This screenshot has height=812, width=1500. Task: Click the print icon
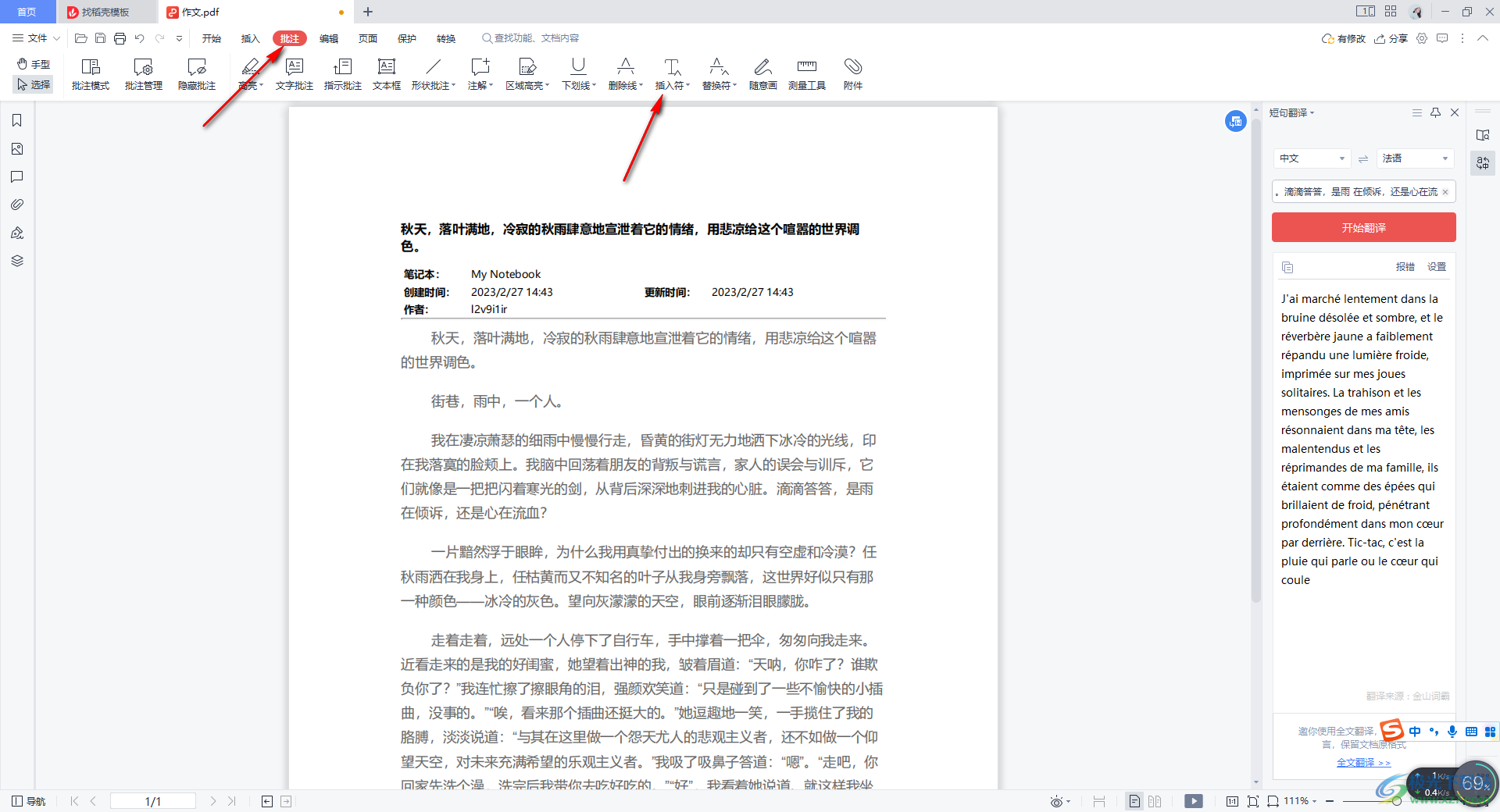pyautogui.click(x=120, y=38)
